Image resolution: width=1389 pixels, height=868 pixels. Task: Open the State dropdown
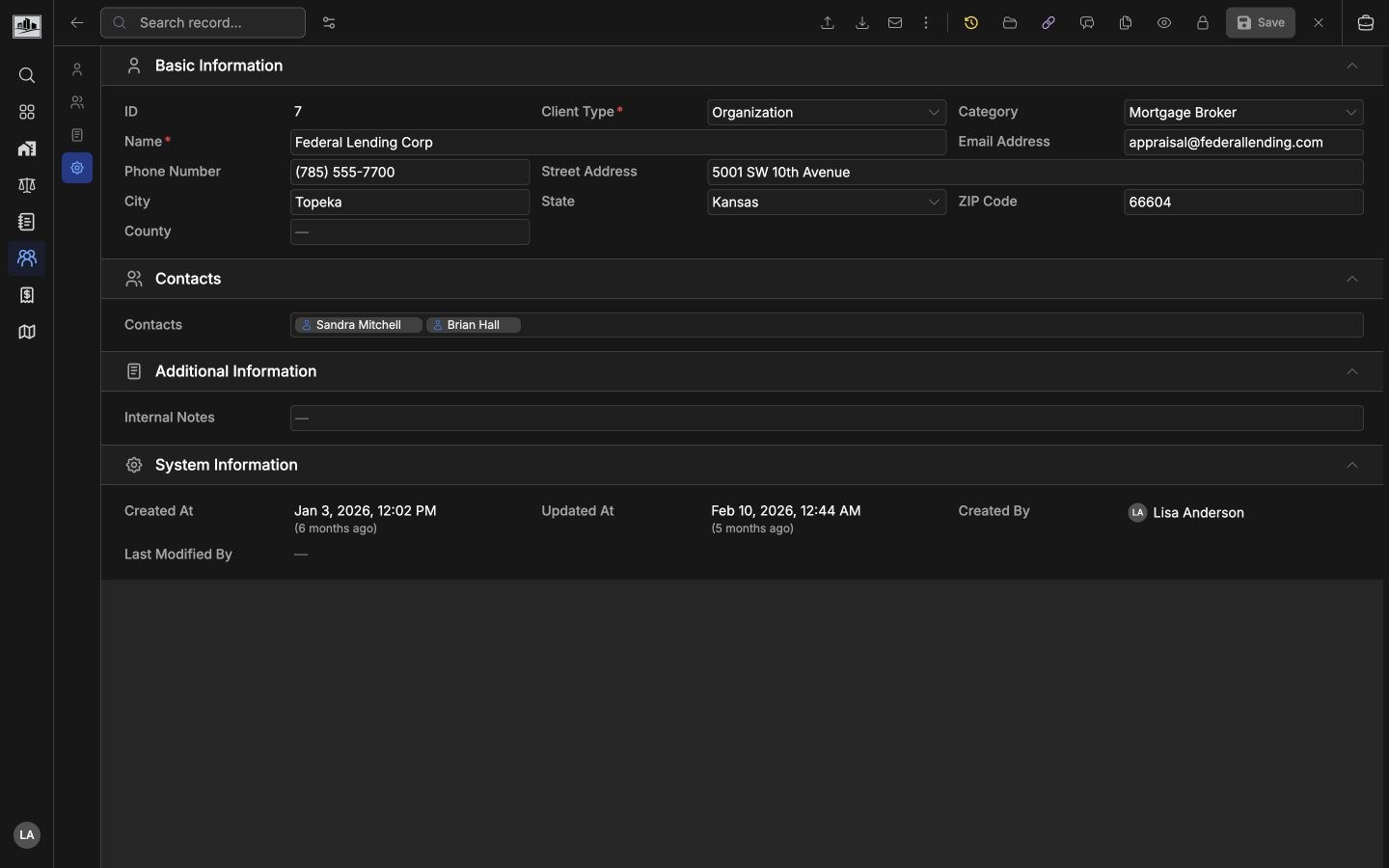827,203
